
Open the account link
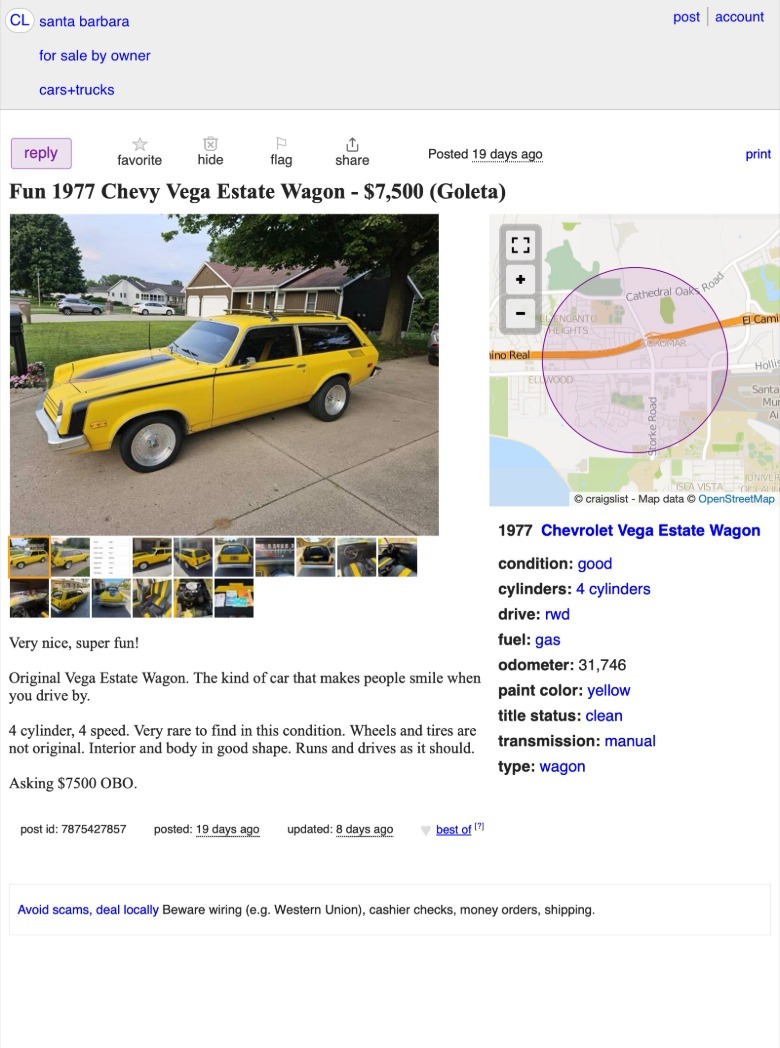pyautogui.click(x=739, y=17)
